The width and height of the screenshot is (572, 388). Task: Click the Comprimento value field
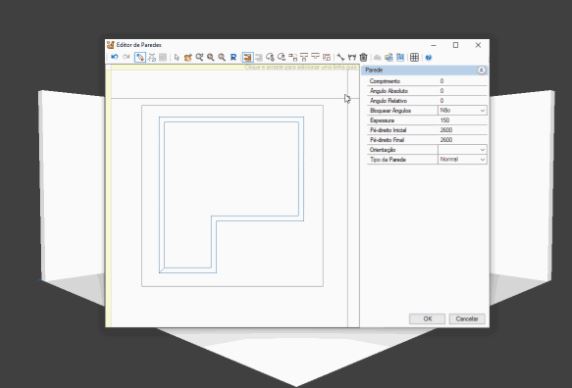[x=462, y=81]
